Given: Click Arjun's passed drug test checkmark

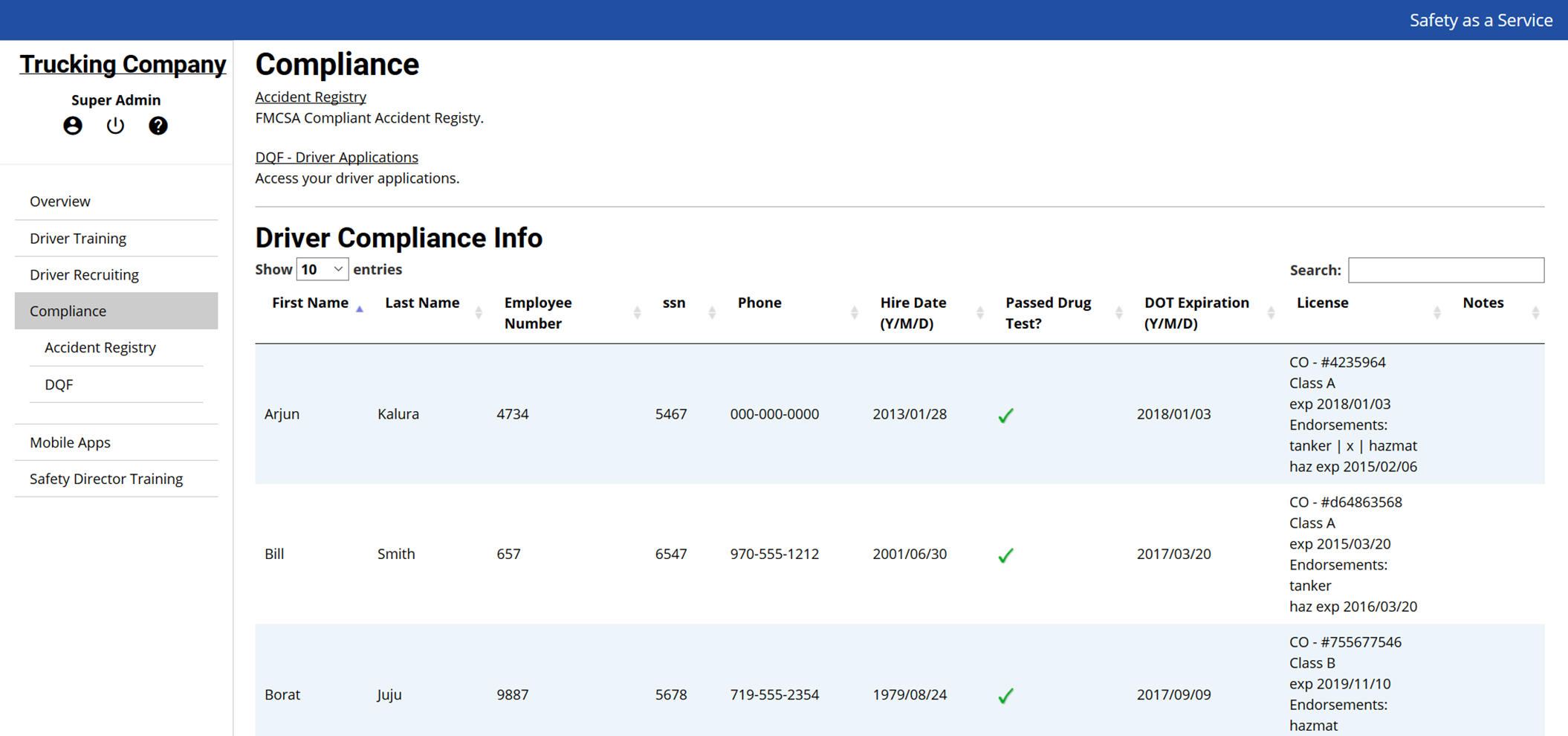Looking at the screenshot, I should click(x=1005, y=415).
